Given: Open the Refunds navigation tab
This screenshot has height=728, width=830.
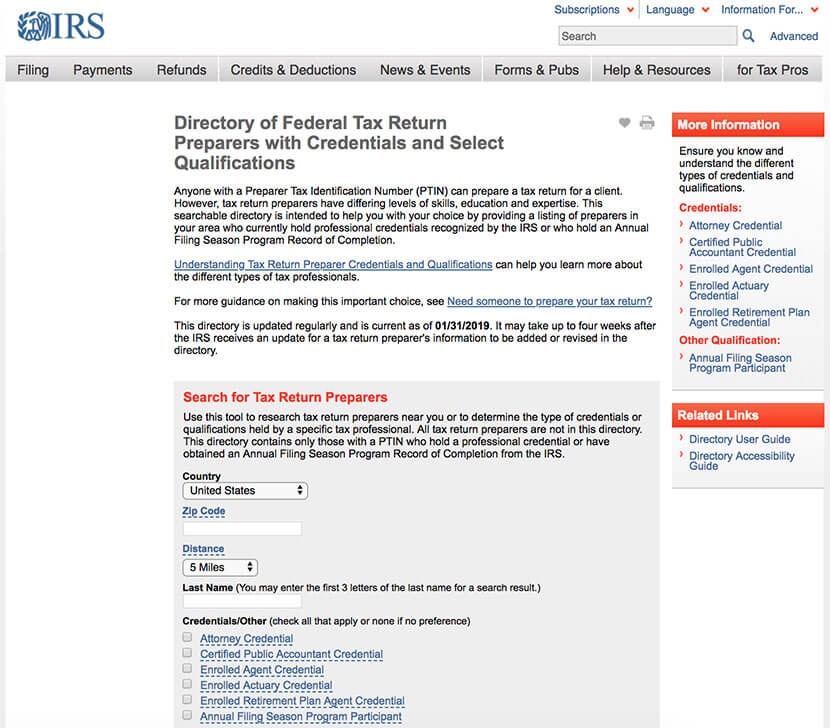Looking at the screenshot, I should 181,70.
